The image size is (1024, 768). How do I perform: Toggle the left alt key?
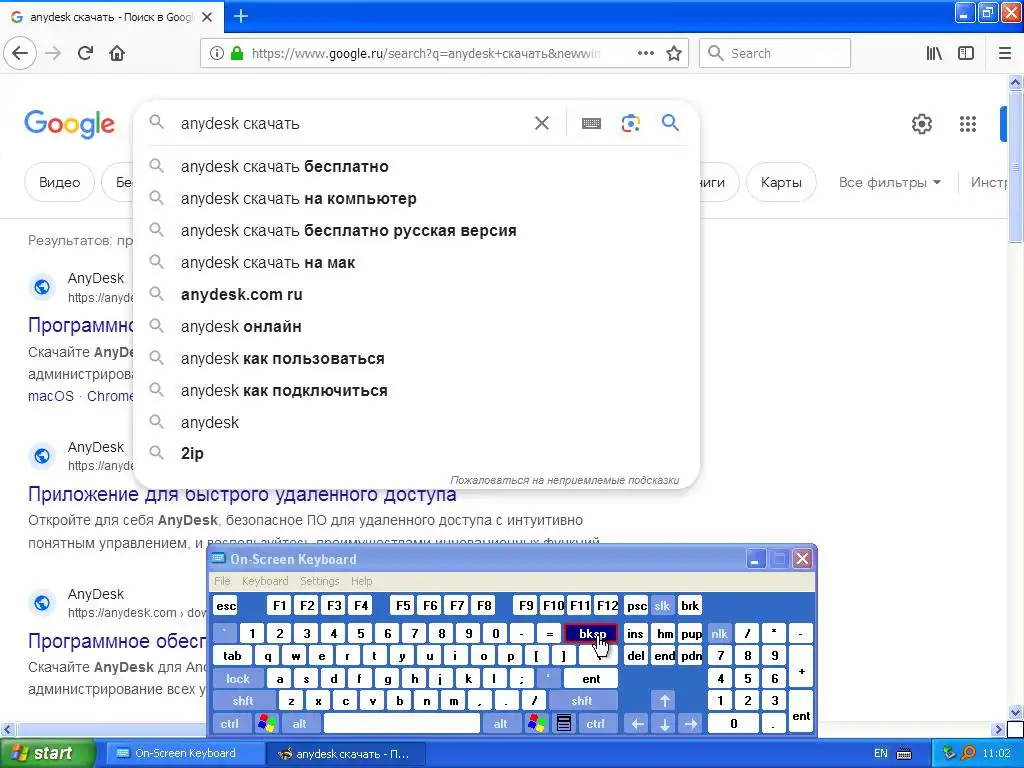(x=300, y=724)
